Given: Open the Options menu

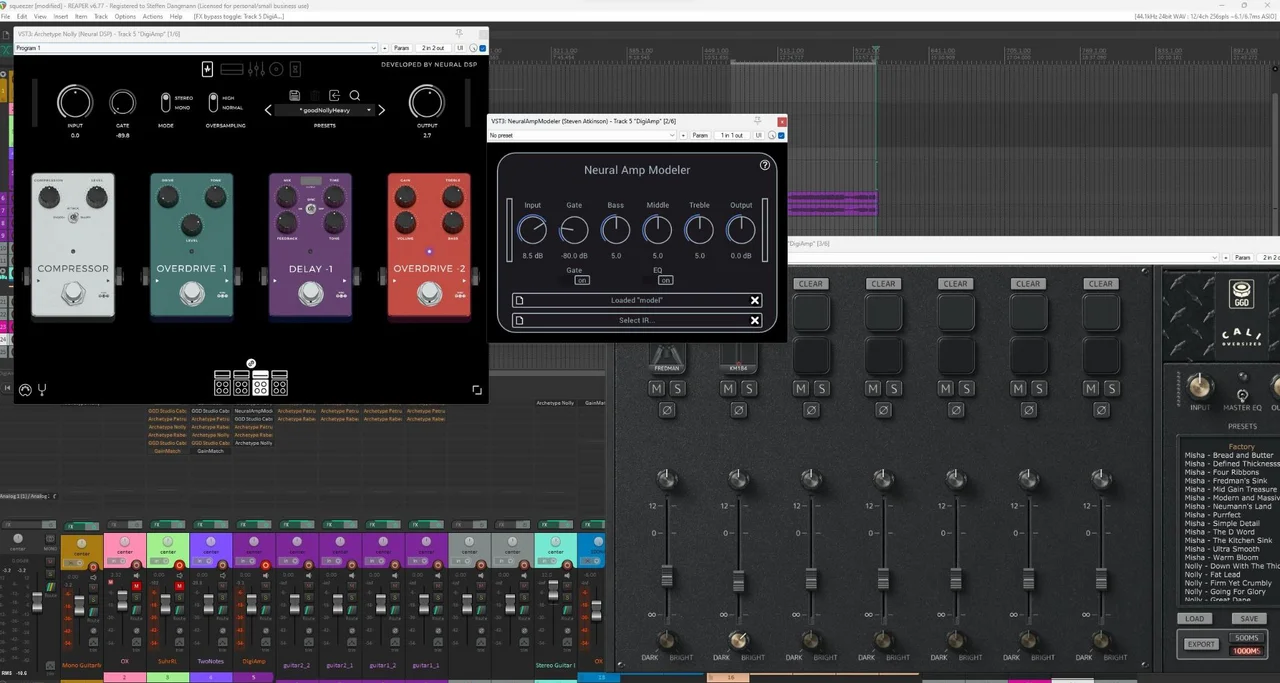Looking at the screenshot, I should point(125,17).
